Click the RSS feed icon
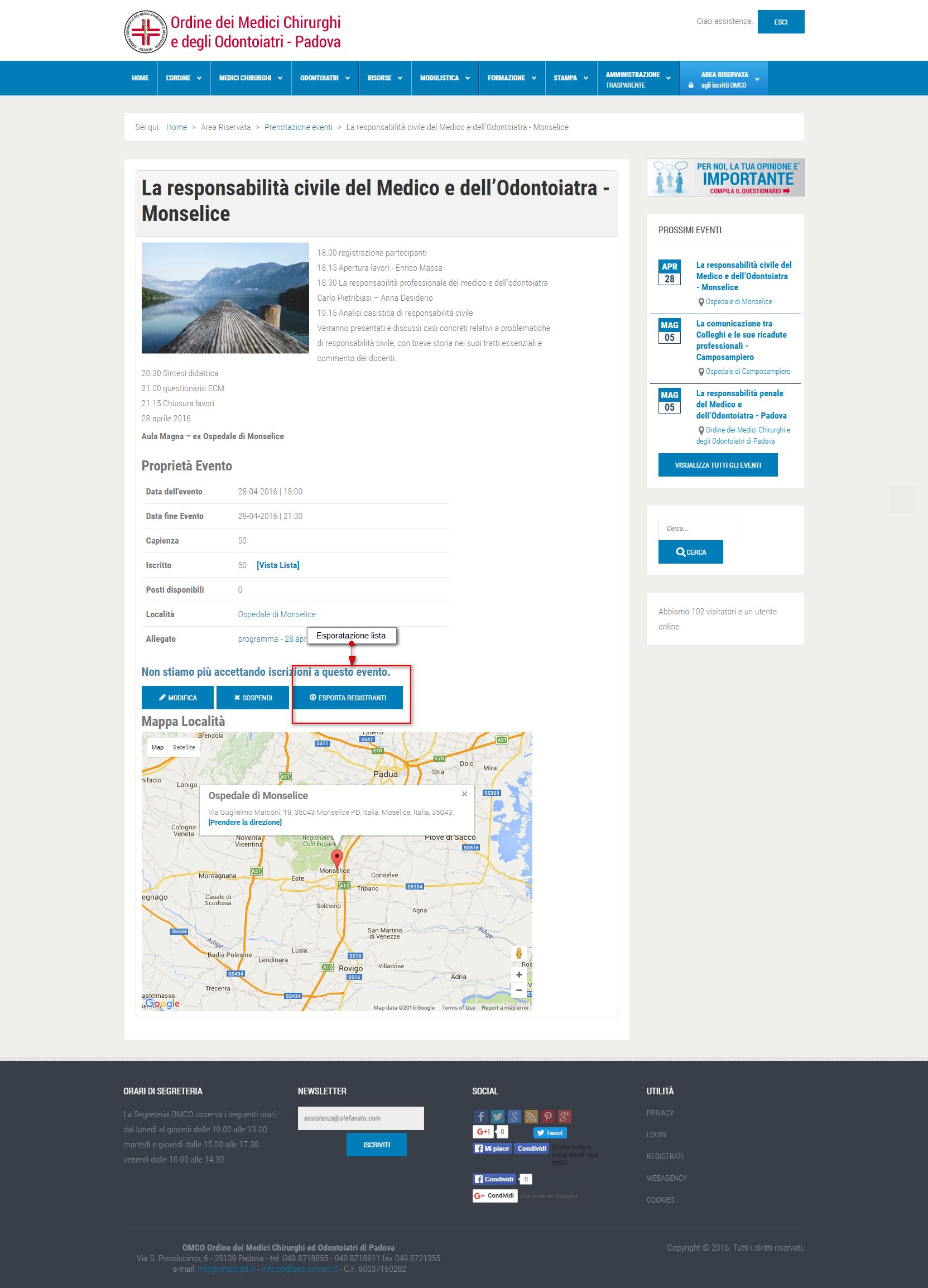The width and height of the screenshot is (928, 1288). pyautogui.click(x=531, y=1117)
